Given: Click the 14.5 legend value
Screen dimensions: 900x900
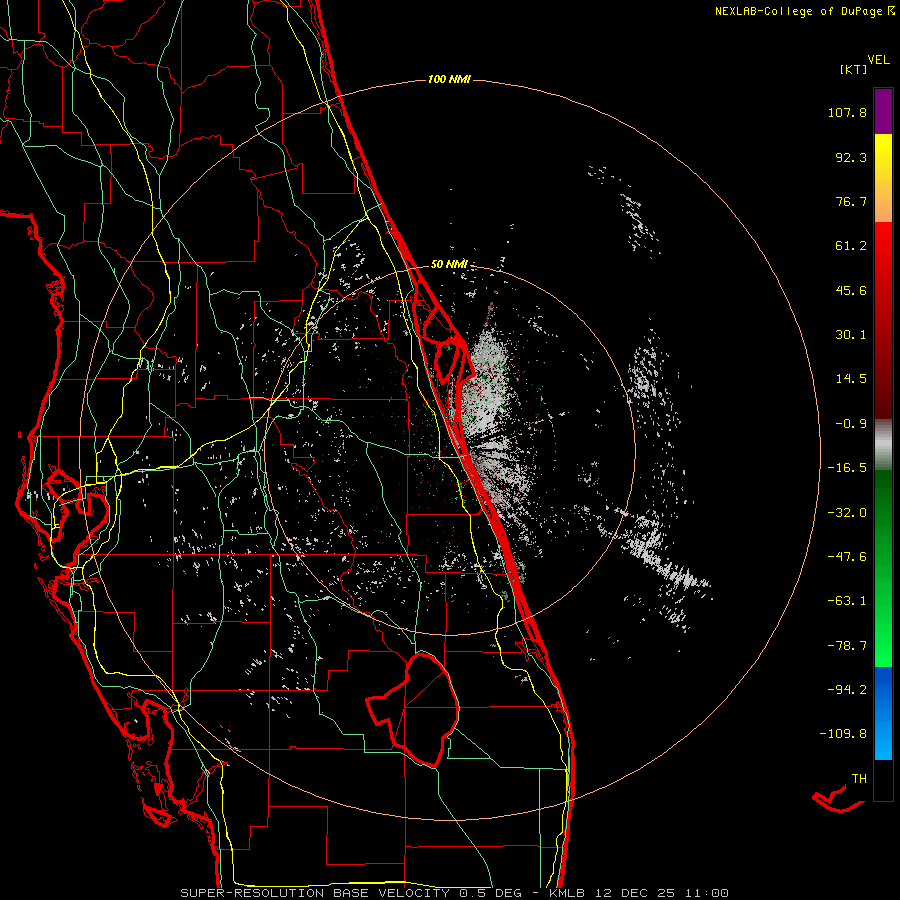Looking at the screenshot, I should coord(851,379).
